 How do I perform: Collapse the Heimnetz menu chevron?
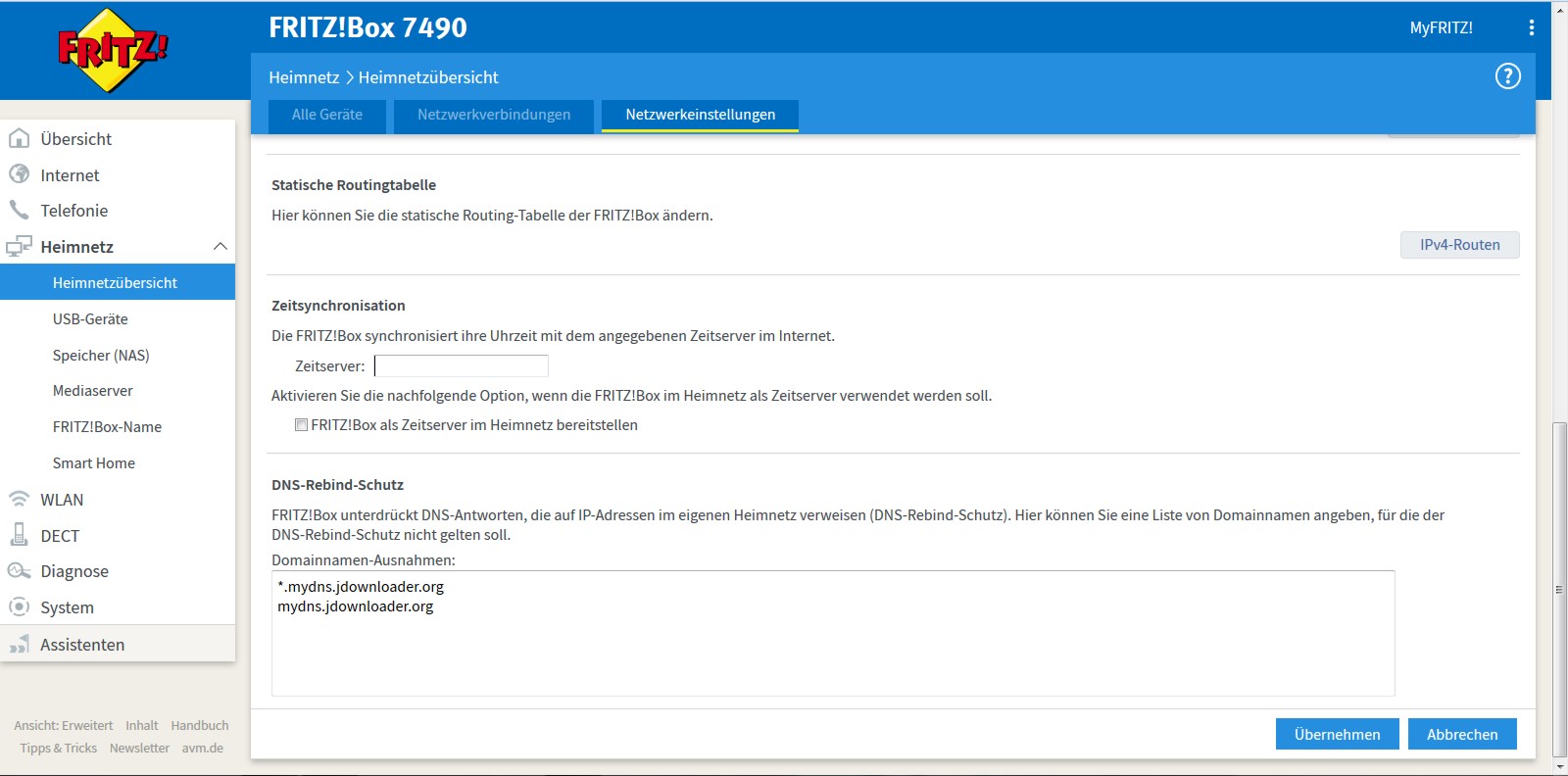click(x=220, y=246)
